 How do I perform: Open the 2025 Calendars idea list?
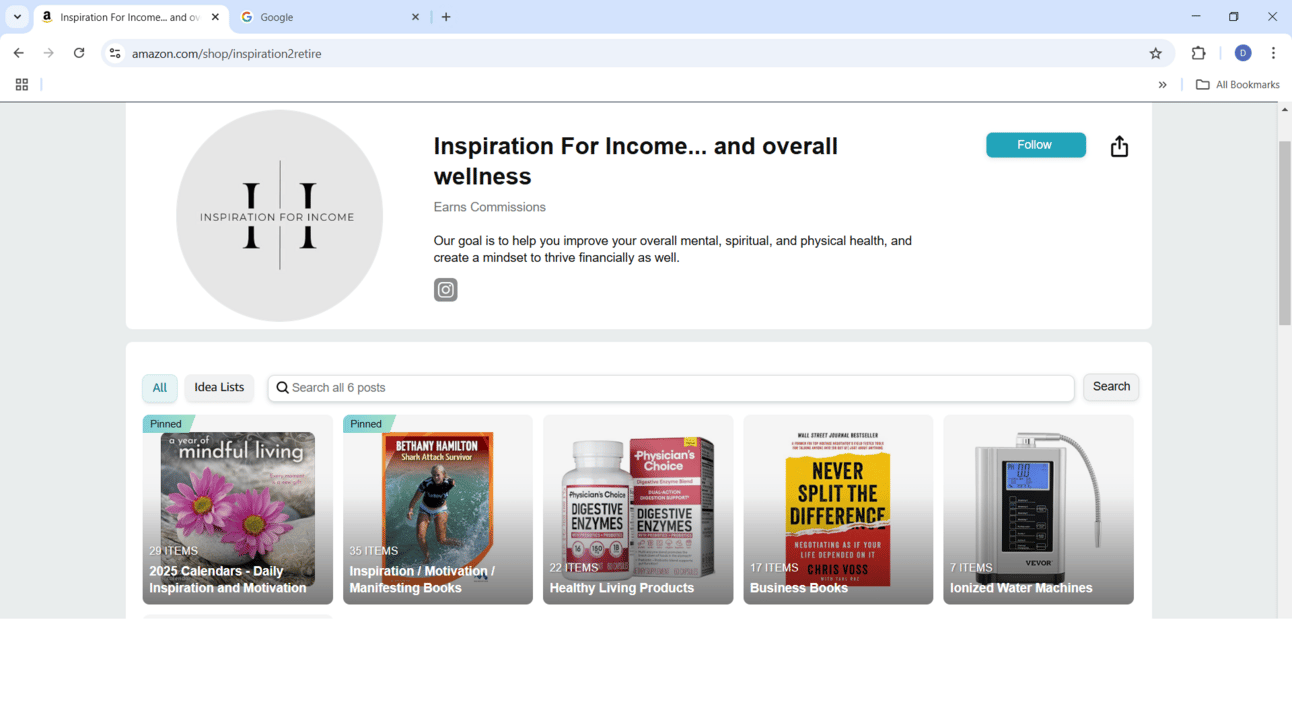point(238,510)
